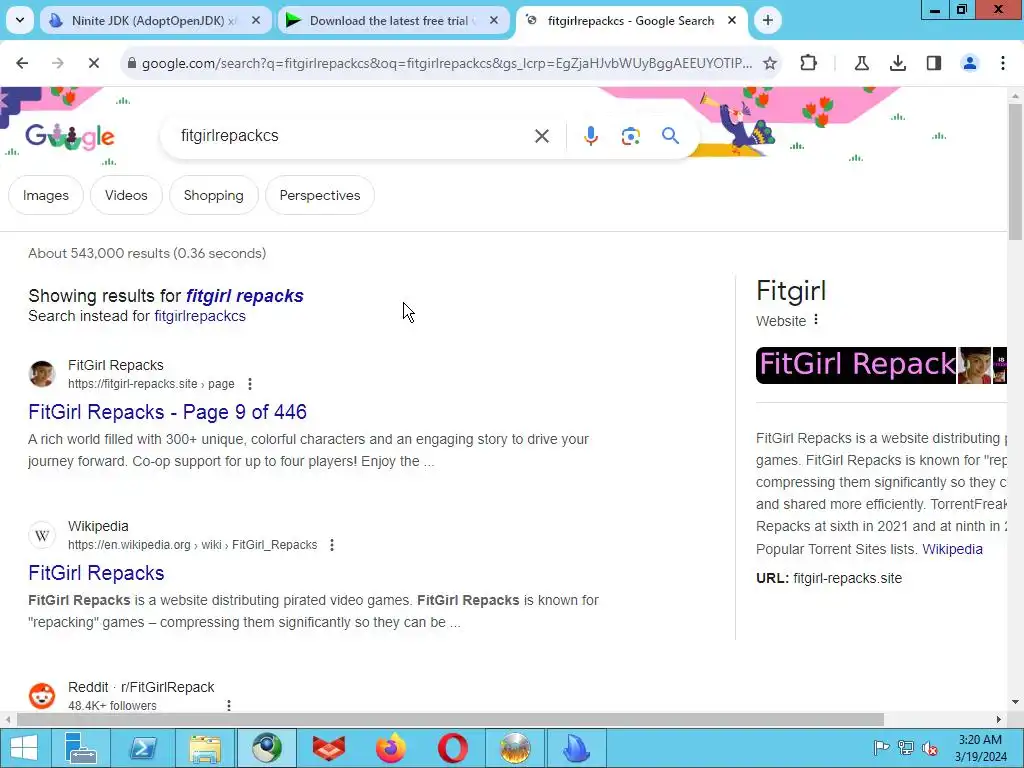Open FitGirl Repacks - Page 9 of 446
The width and height of the screenshot is (1024, 768).
(167, 412)
